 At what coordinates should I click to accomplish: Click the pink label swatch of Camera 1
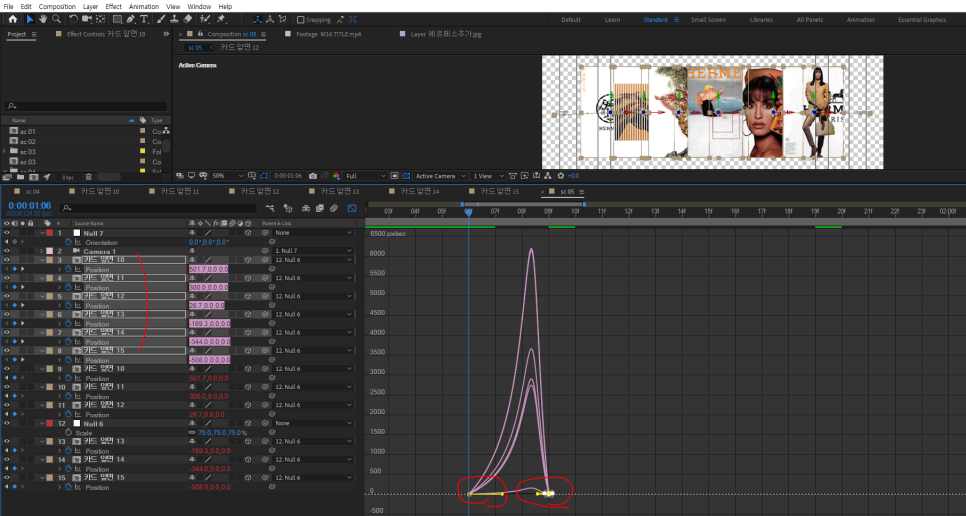[x=49, y=251]
